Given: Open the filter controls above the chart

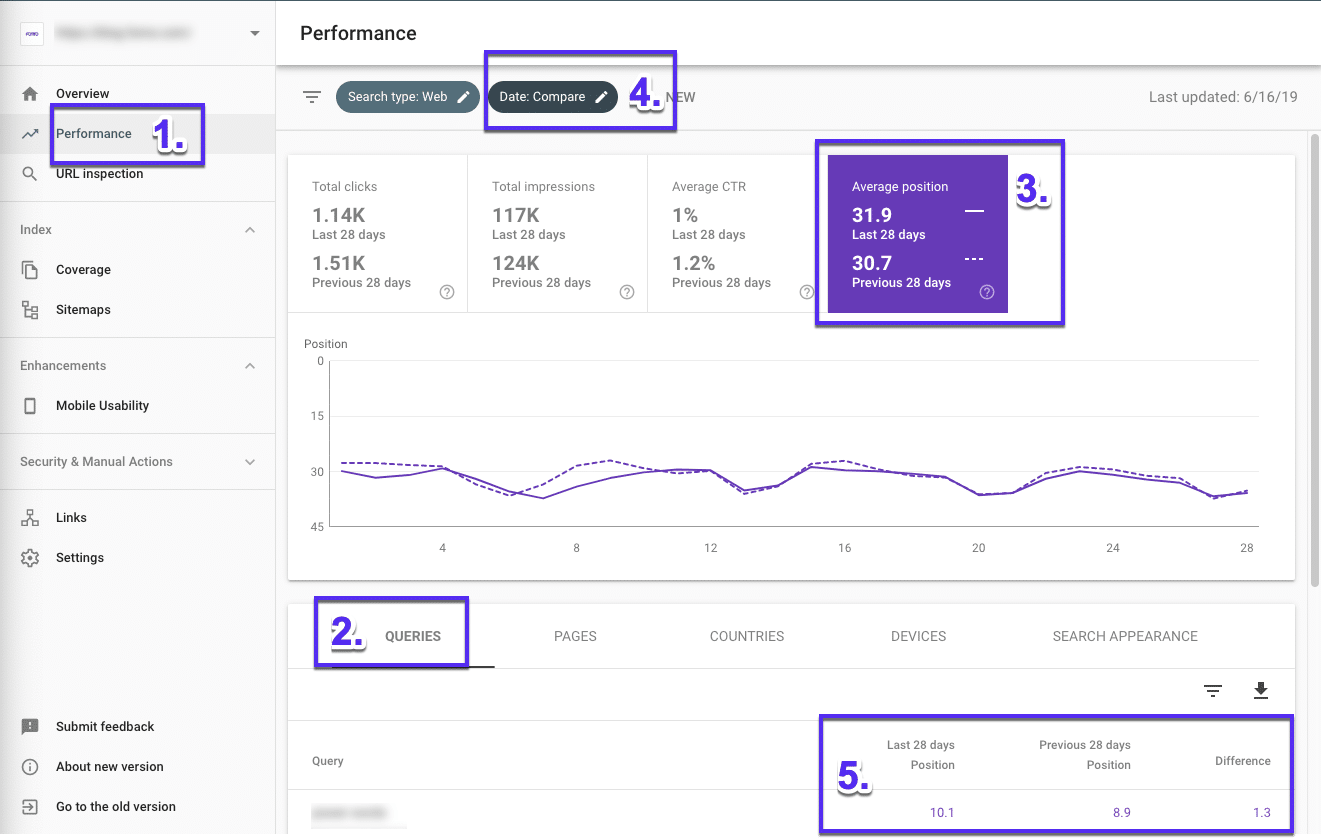Looking at the screenshot, I should [312, 96].
